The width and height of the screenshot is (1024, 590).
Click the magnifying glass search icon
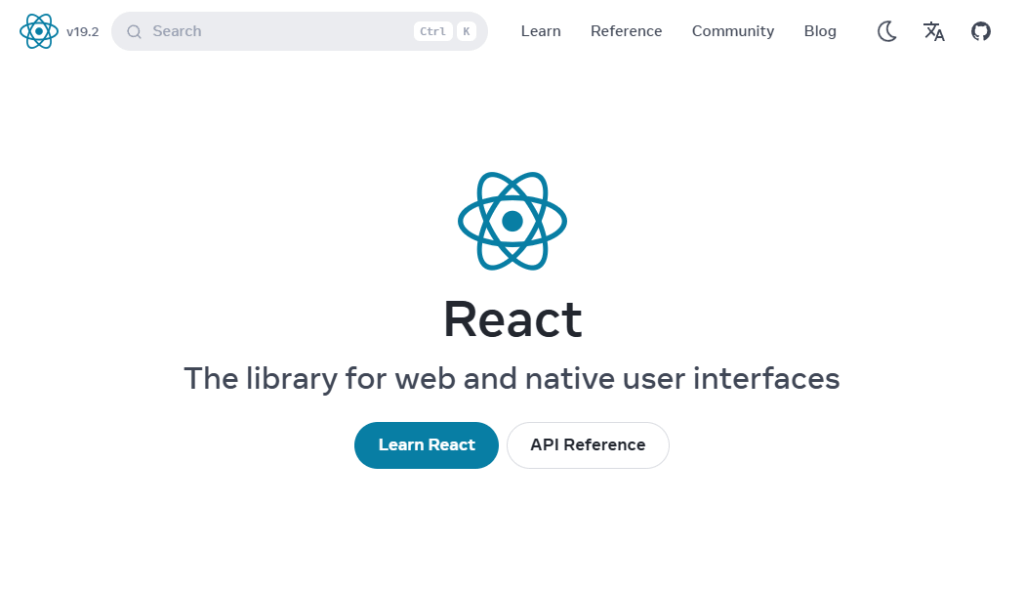[x=134, y=32]
